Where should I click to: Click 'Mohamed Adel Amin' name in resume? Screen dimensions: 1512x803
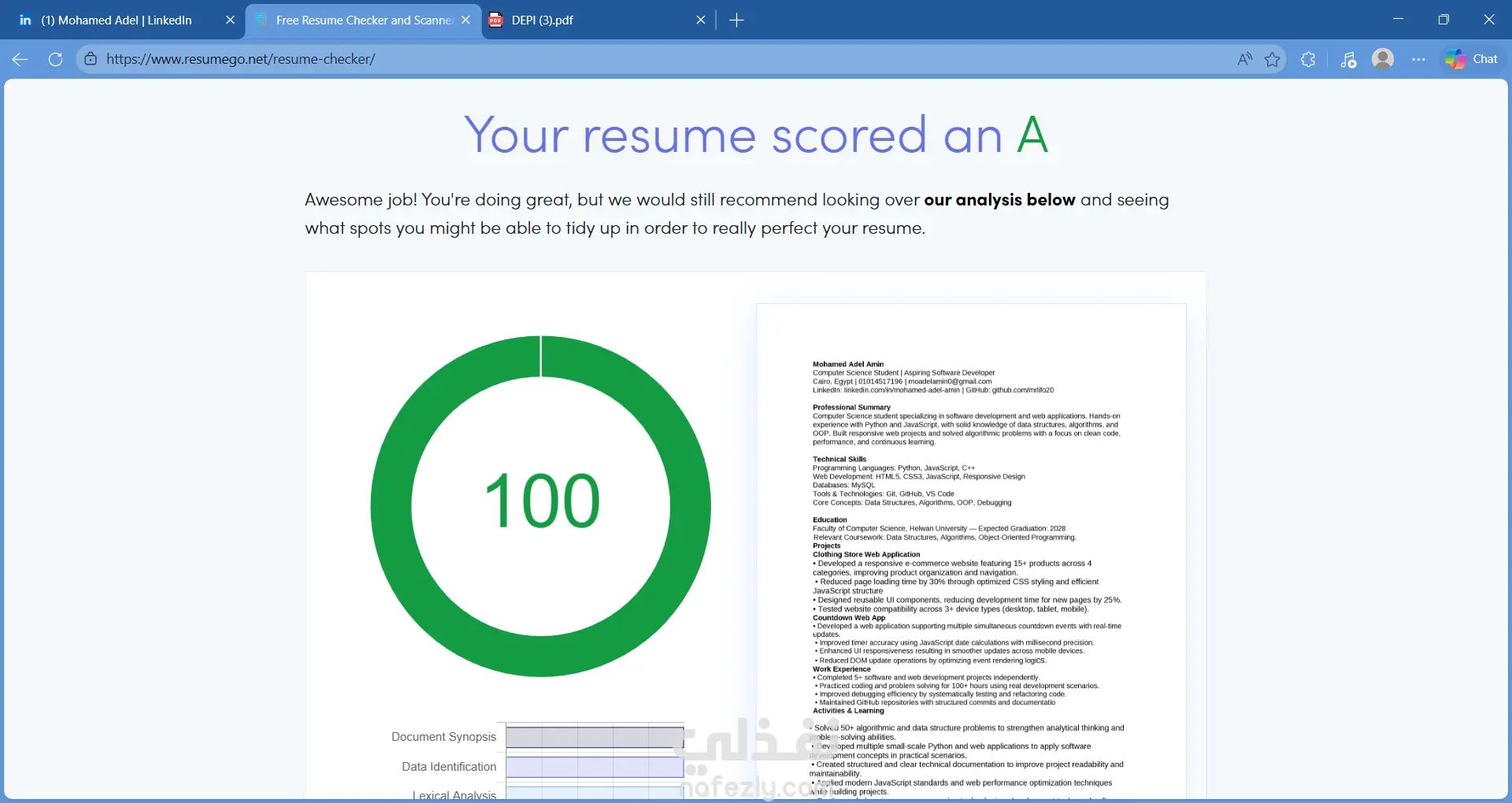[x=848, y=364]
